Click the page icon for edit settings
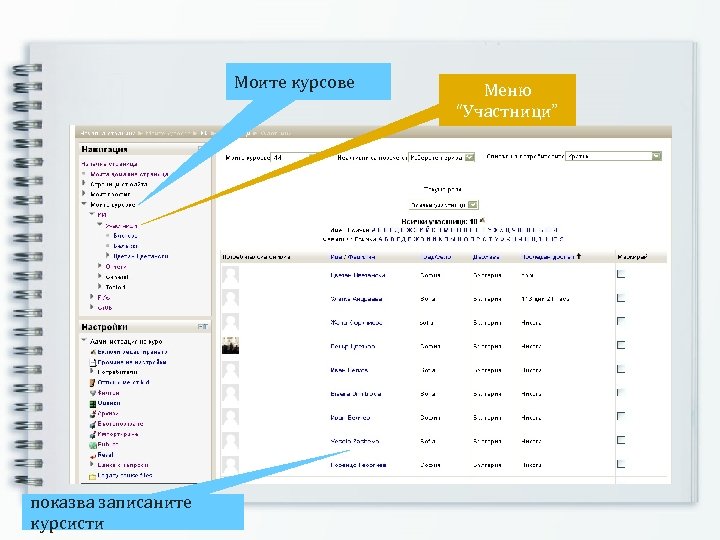This screenshot has height=540, width=720. [x=92, y=362]
